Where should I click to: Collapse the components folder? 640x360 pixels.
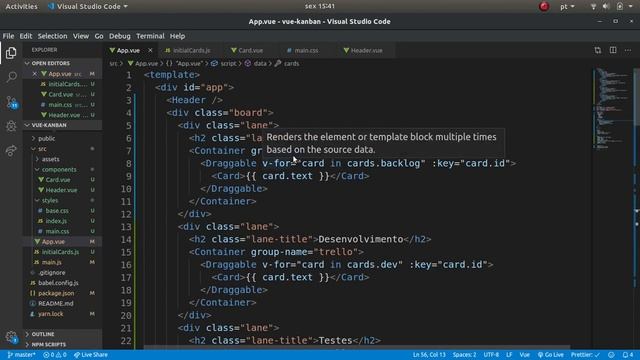pyautogui.click(x=62, y=169)
